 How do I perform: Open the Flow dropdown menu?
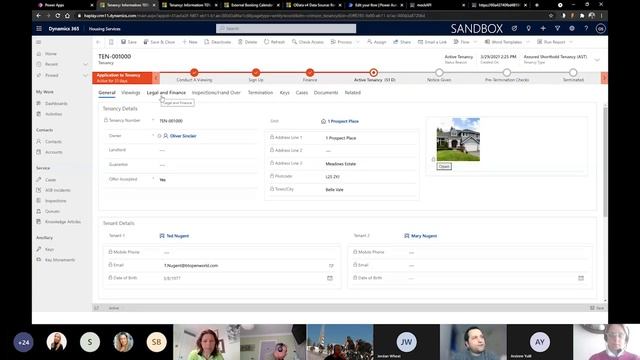475,42
